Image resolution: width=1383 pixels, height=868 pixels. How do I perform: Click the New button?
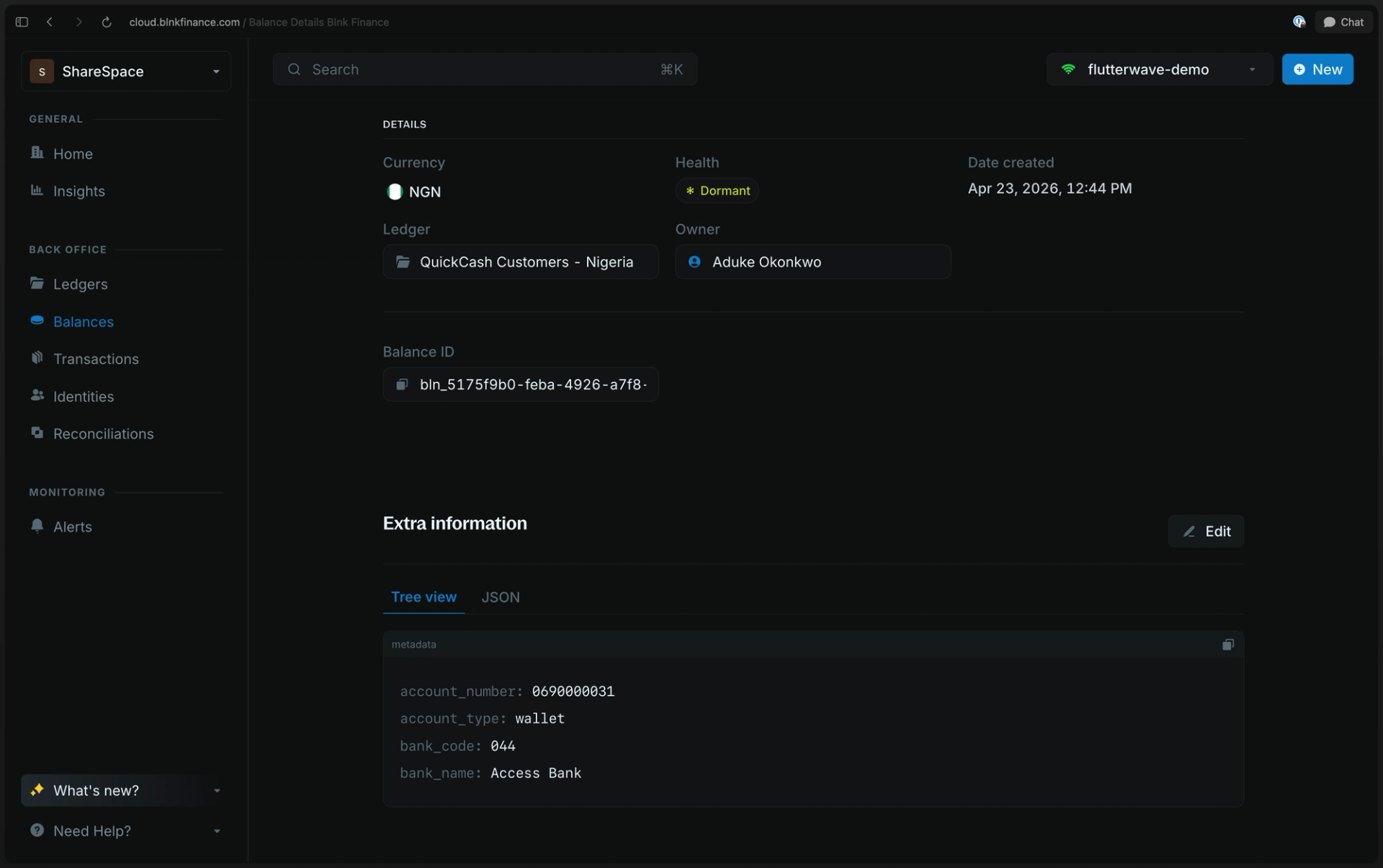[1317, 69]
